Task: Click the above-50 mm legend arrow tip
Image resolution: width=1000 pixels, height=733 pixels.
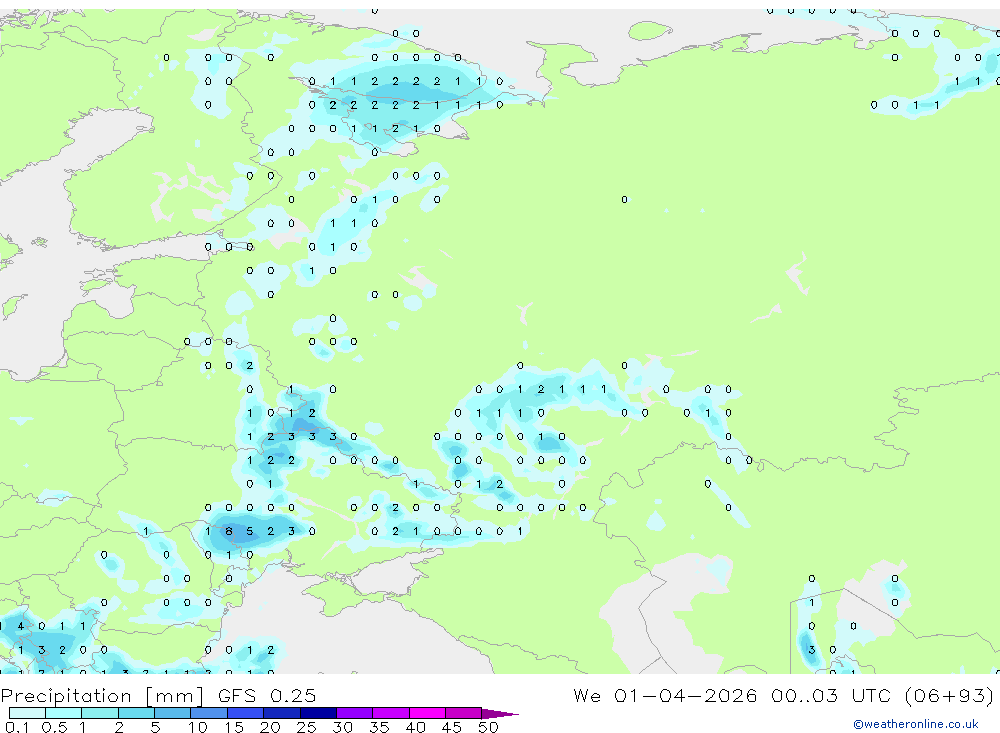Action: coord(500,713)
